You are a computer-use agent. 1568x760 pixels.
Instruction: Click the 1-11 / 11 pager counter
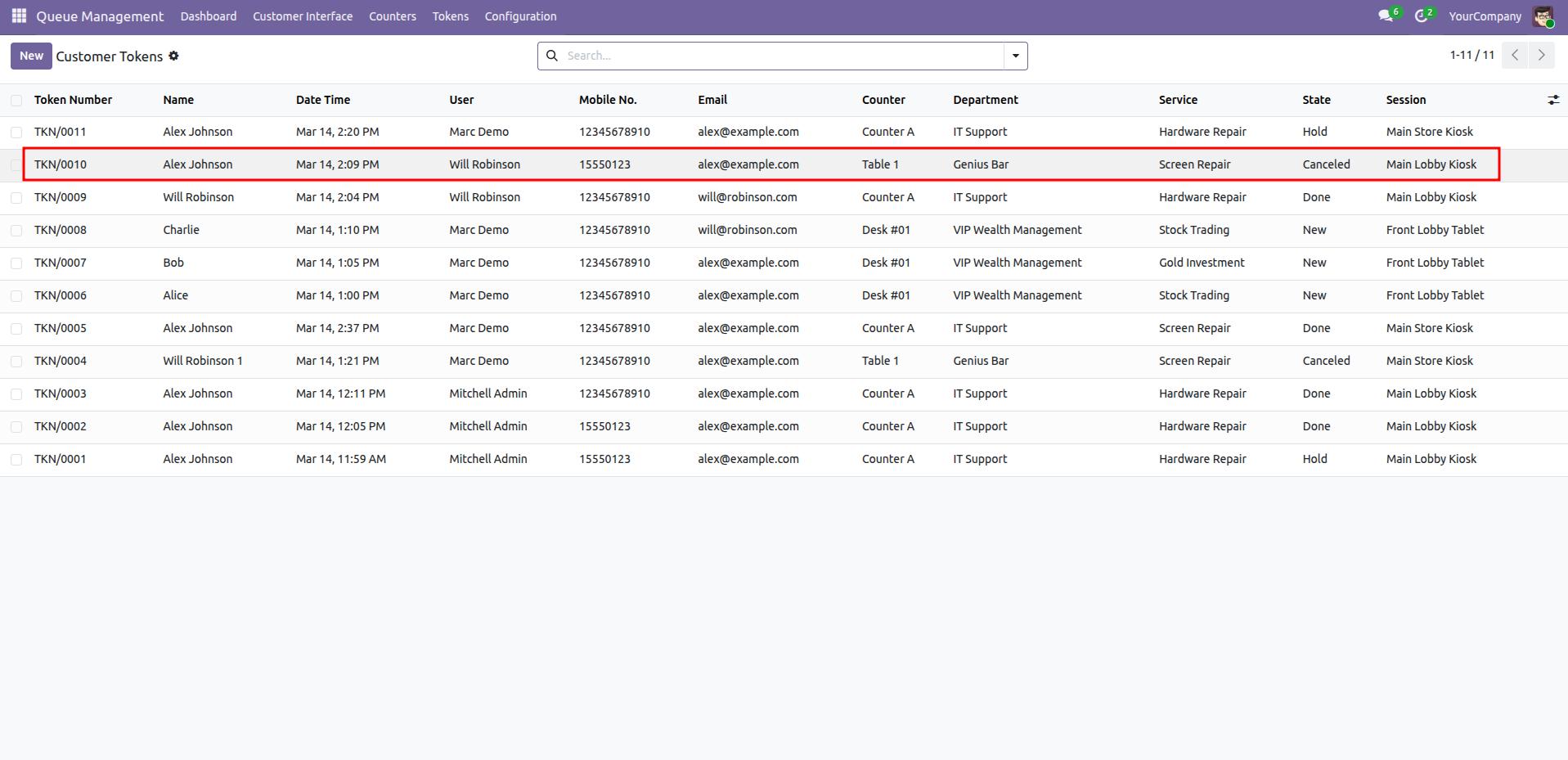coord(1471,55)
